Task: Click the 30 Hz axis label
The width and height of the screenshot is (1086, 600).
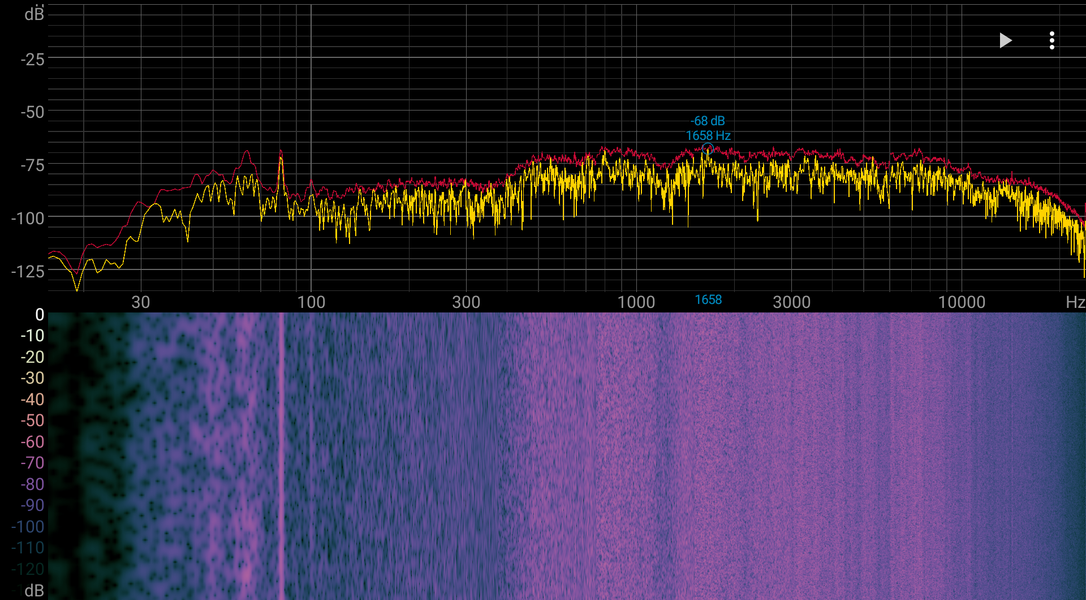Action: tap(141, 302)
